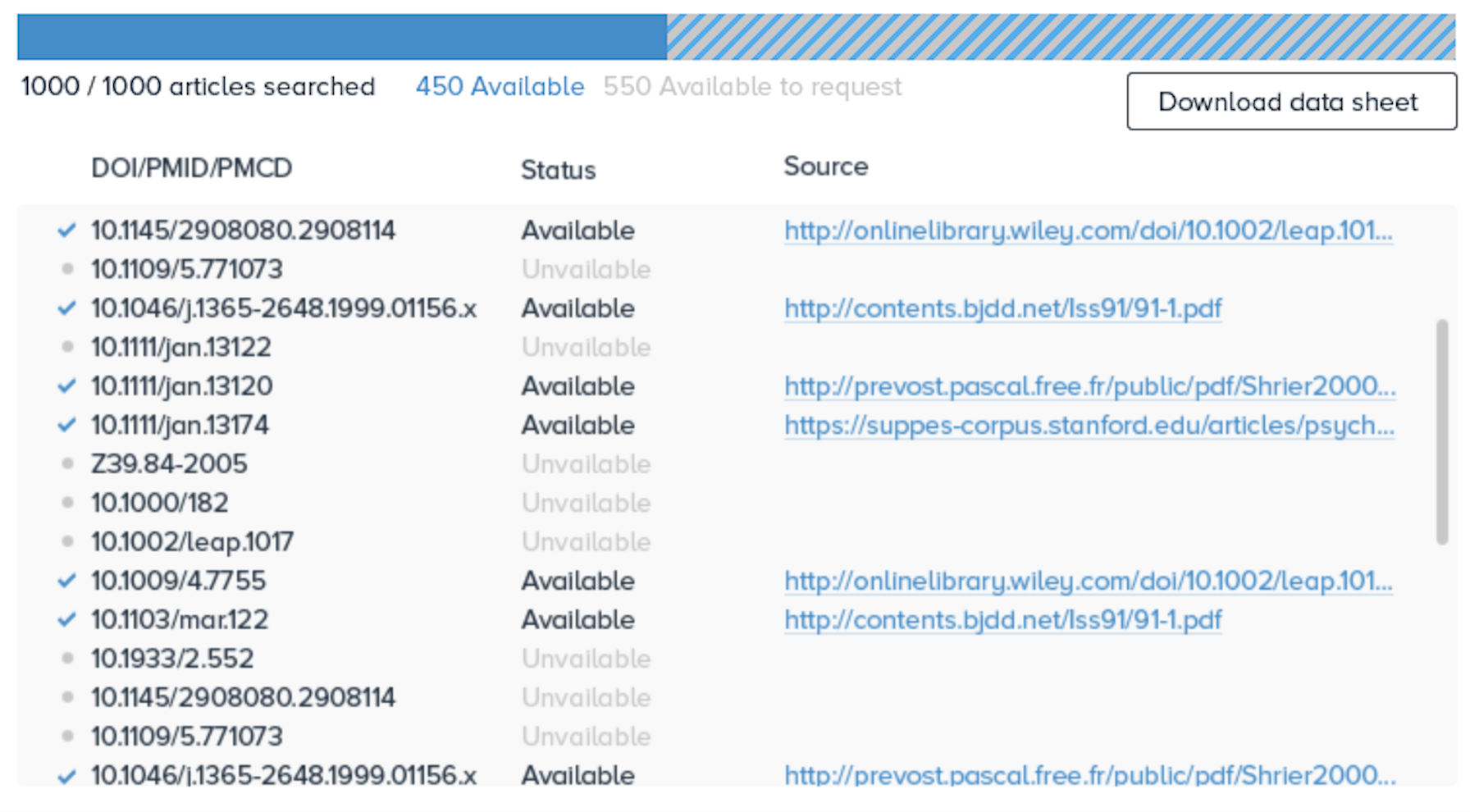The height and width of the screenshot is (812, 1470).
Task: Select the 550 Available to request filter
Action: (752, 86)
